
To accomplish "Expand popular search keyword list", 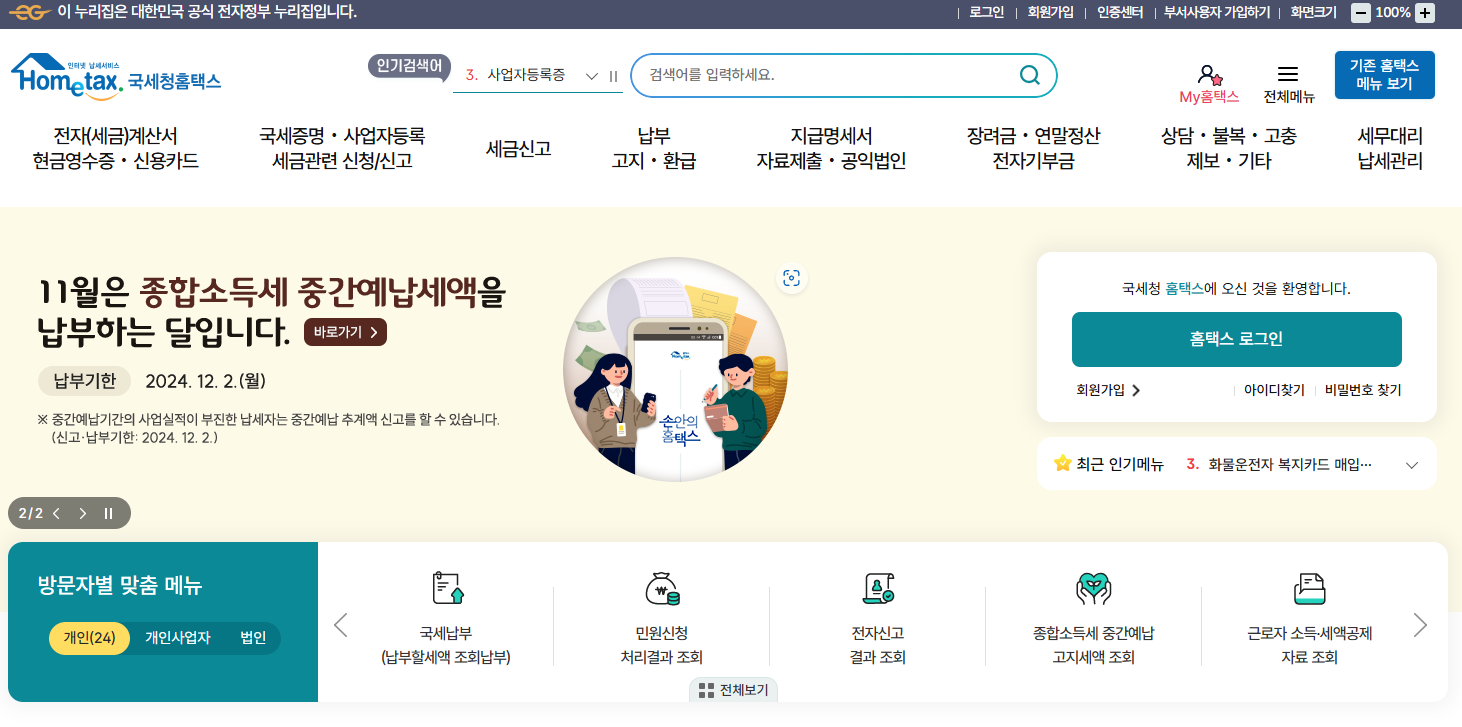I will coord(591,76).
